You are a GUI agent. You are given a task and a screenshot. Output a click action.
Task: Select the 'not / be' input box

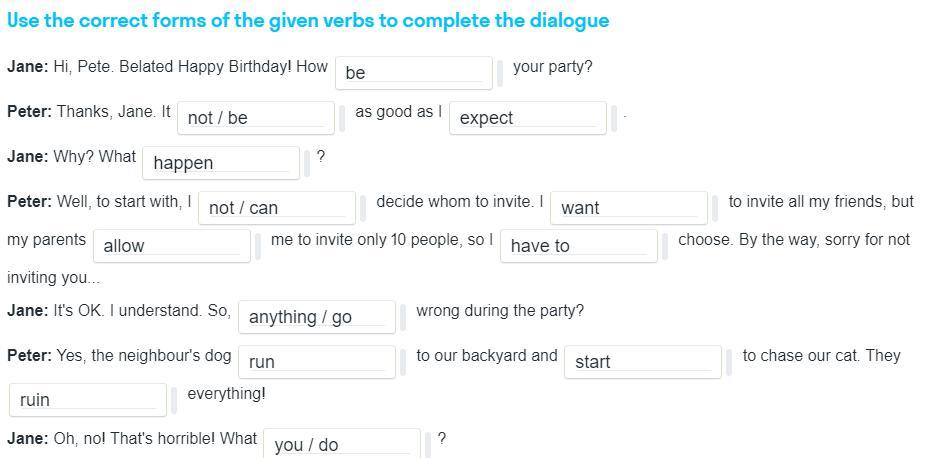pyautogui.click(x=255, y=117)
